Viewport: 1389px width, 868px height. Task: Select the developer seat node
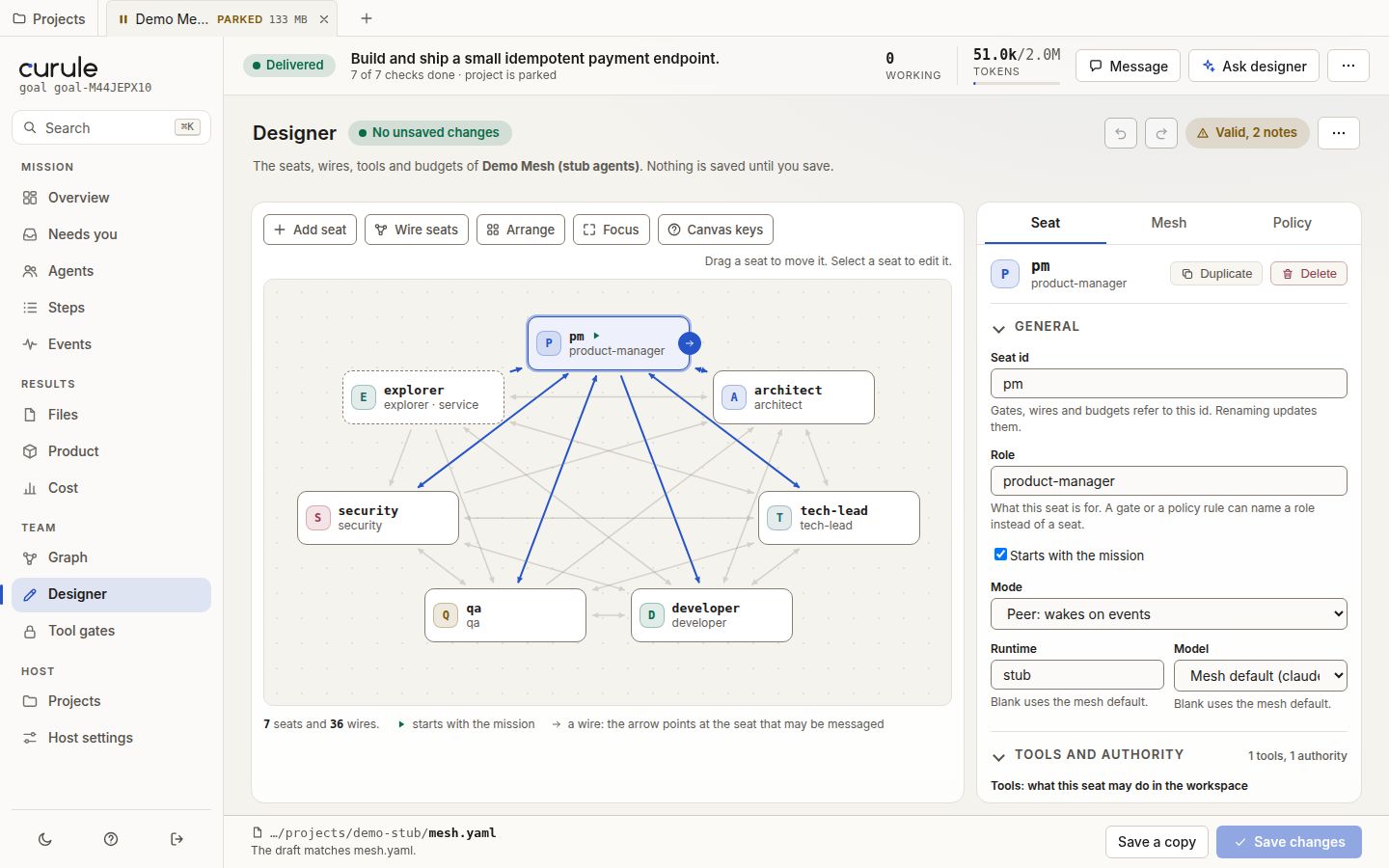(712, 615)
